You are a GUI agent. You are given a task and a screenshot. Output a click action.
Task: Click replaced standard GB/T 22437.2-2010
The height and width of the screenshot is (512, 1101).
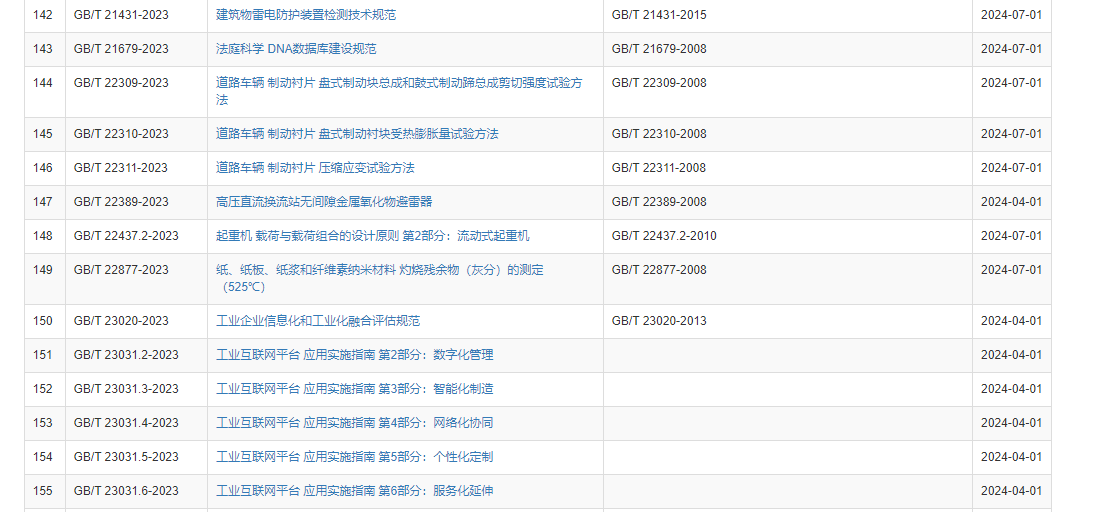[x=664, y=236]
